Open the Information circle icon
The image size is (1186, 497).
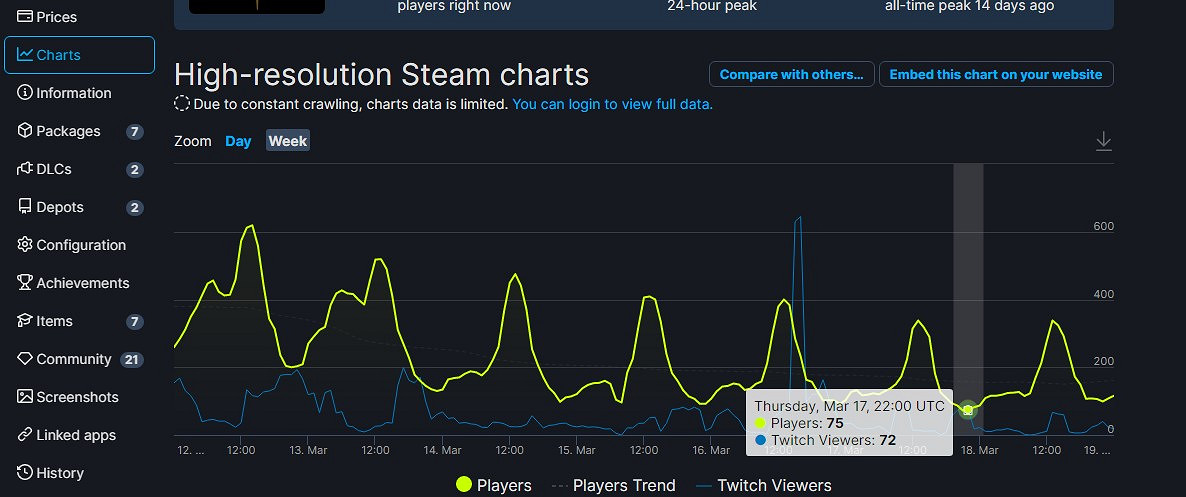pyautogui.click(x=25, y=93)
